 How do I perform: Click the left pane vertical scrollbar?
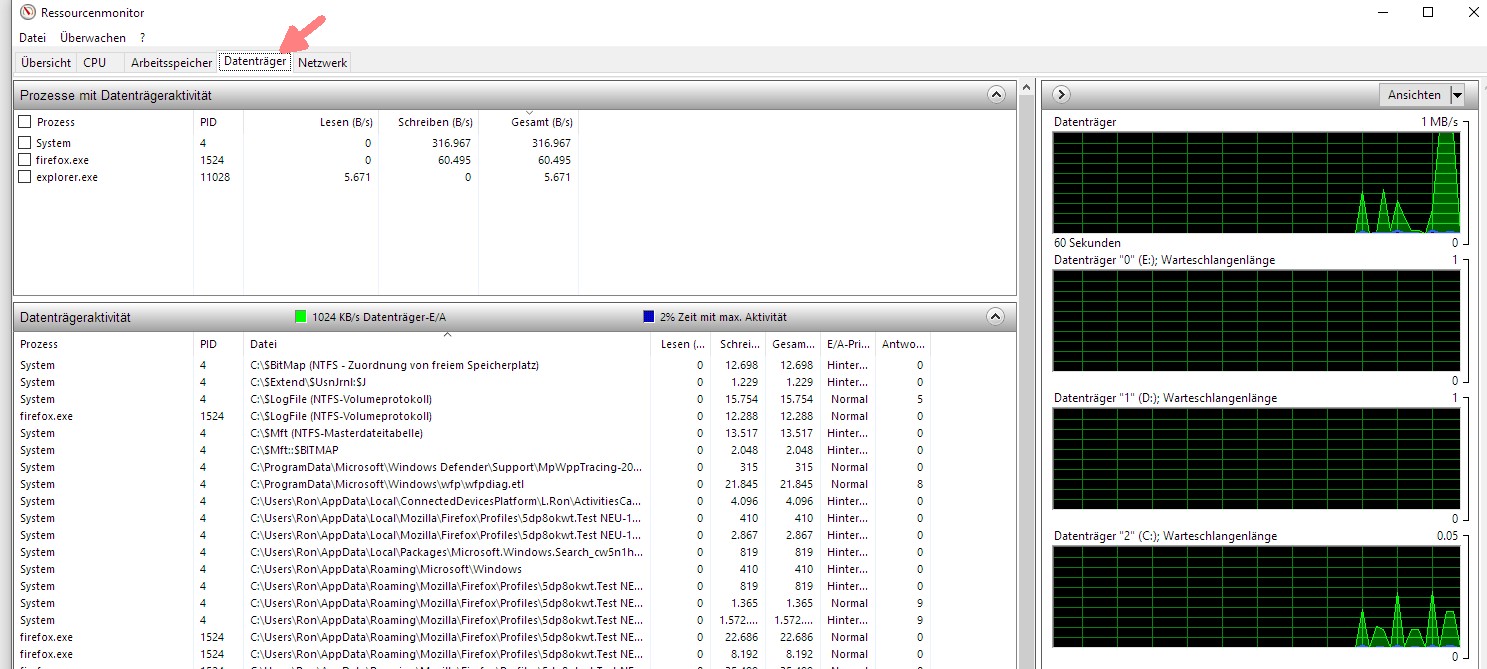1025,375
